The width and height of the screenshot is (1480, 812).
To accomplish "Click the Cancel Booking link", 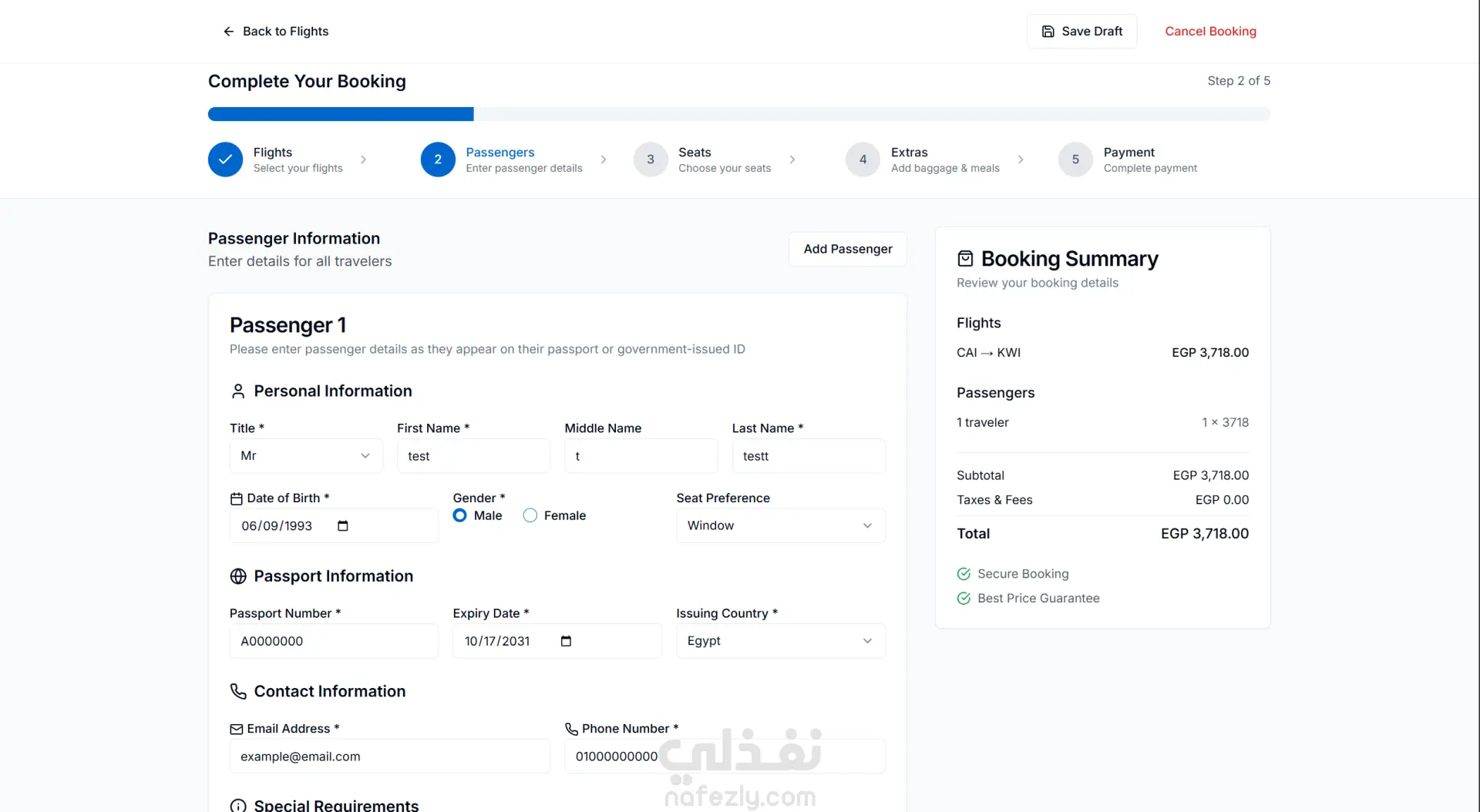I will point(1210,32).
